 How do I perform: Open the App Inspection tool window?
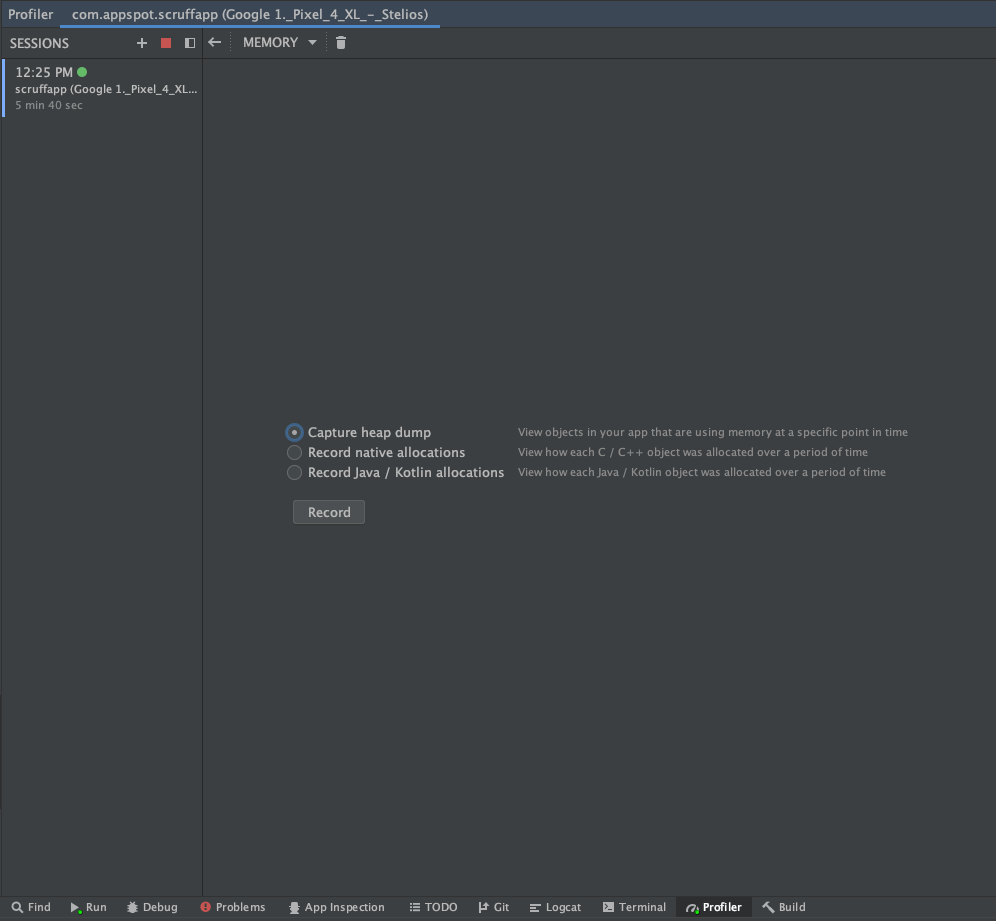337,907
